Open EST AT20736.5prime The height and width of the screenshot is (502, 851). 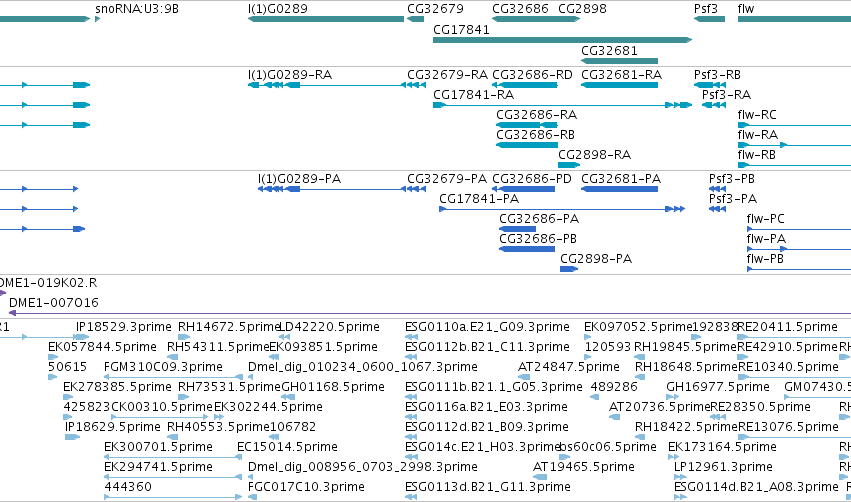[x=659, y=407]
